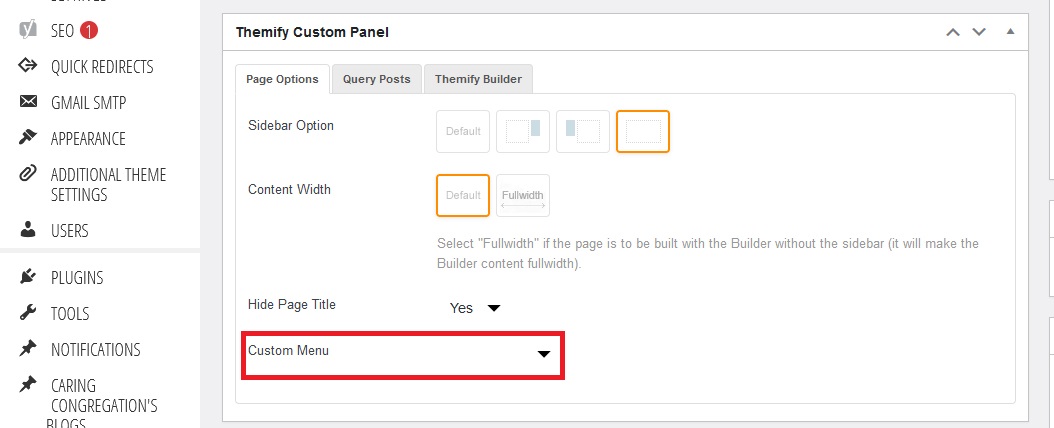Move the Themify panel down
Viewport: 1054px width, 428px height.
click(979, 32)
